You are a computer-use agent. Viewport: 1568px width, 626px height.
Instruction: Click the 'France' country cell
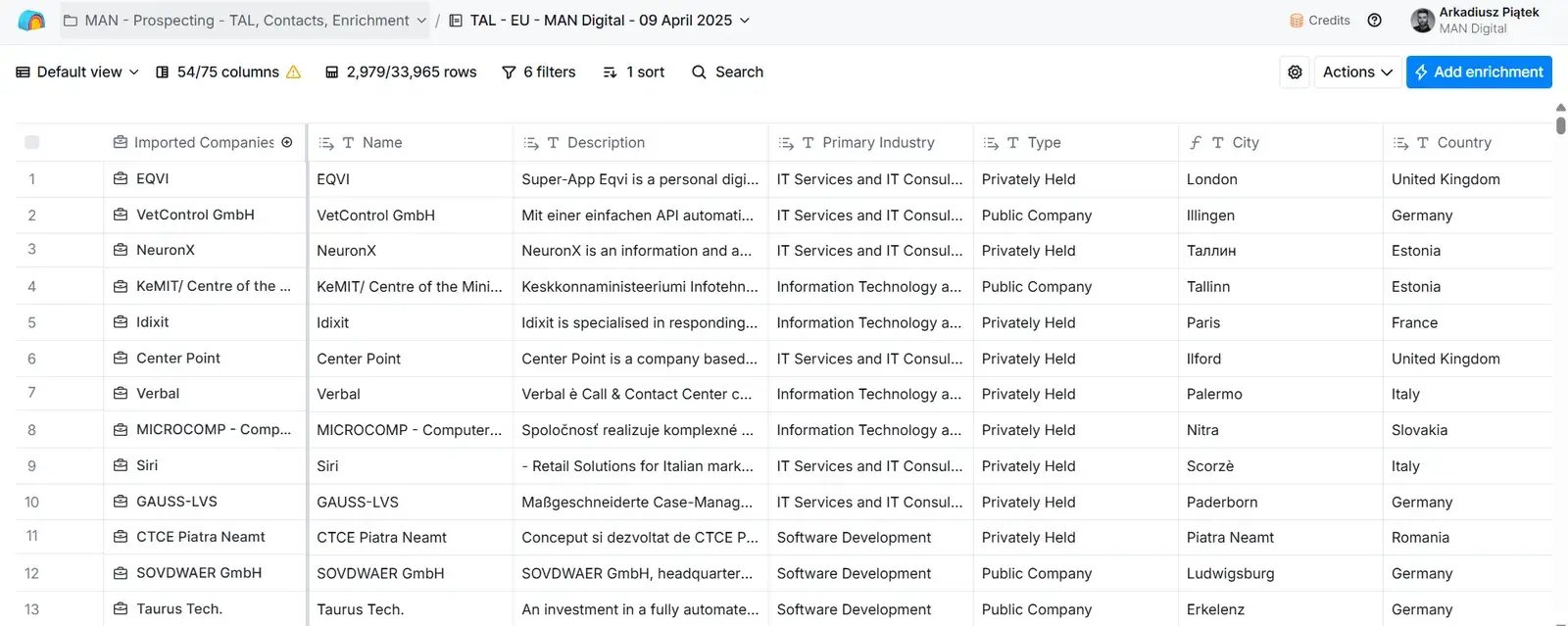1467,322
